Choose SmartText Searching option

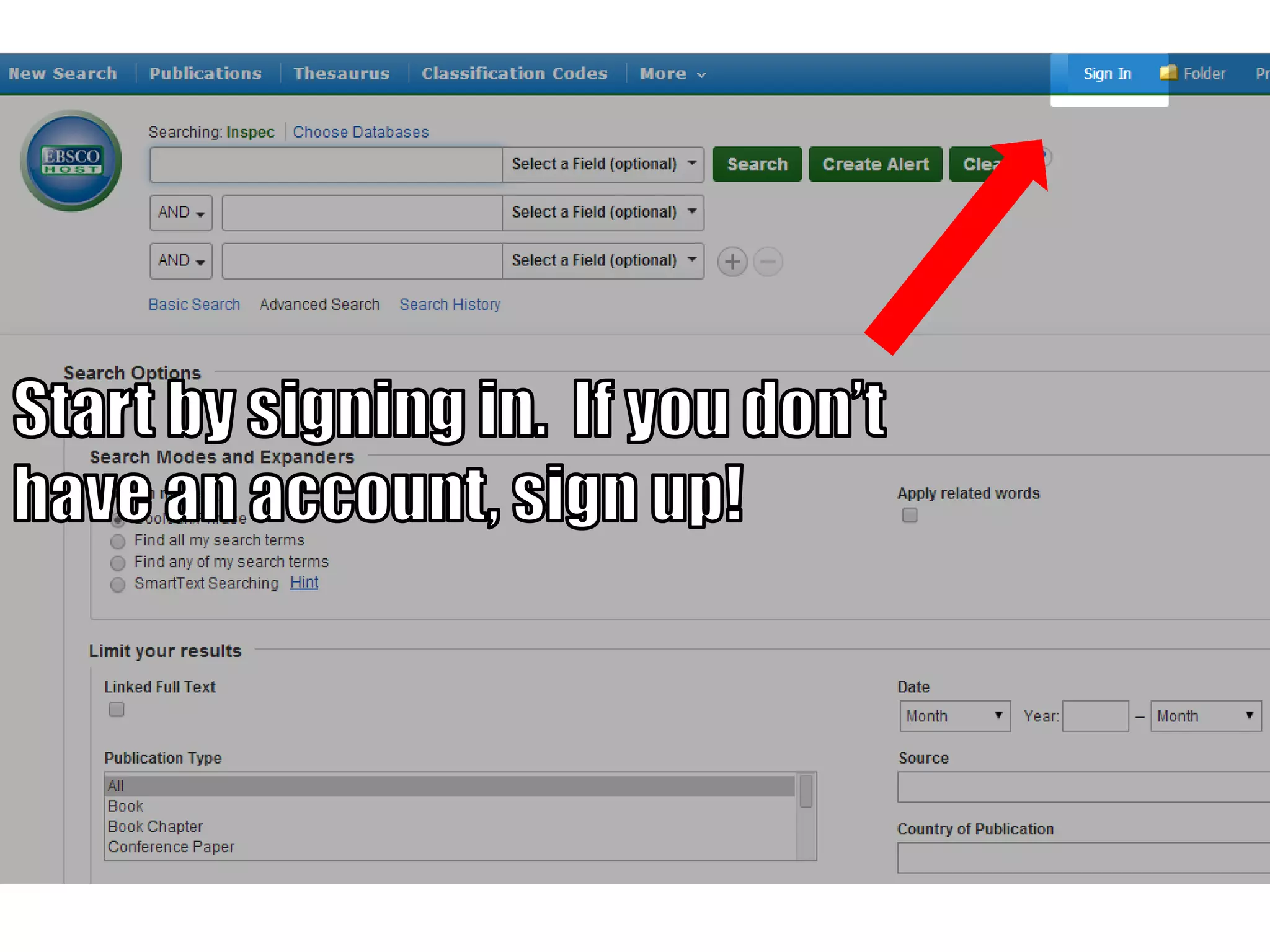(118, 584)
